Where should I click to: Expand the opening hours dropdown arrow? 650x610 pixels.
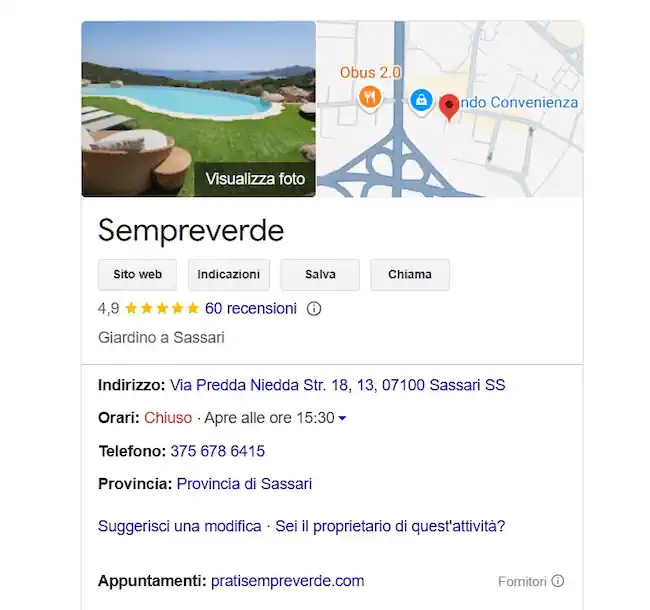343,419
